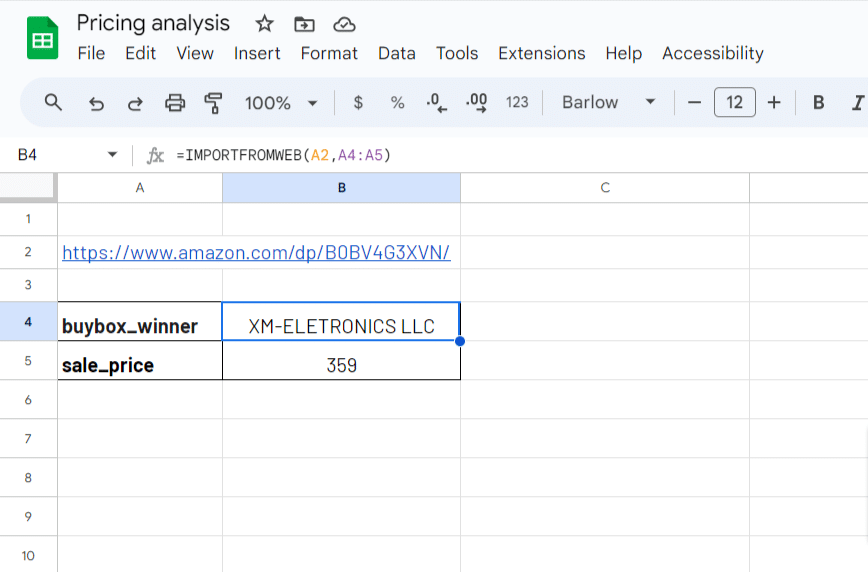Format as currency with dollar icon

[359, 102]
